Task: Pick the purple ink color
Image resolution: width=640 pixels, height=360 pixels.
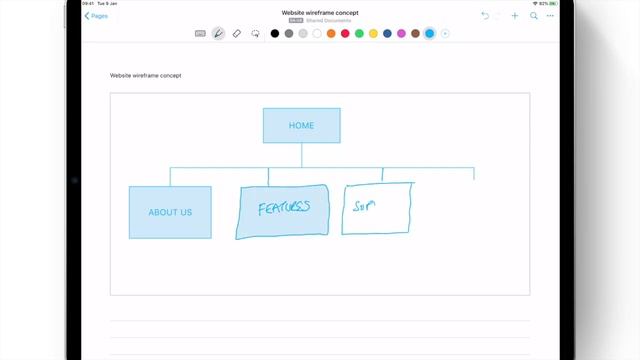Action: point(402,33)
